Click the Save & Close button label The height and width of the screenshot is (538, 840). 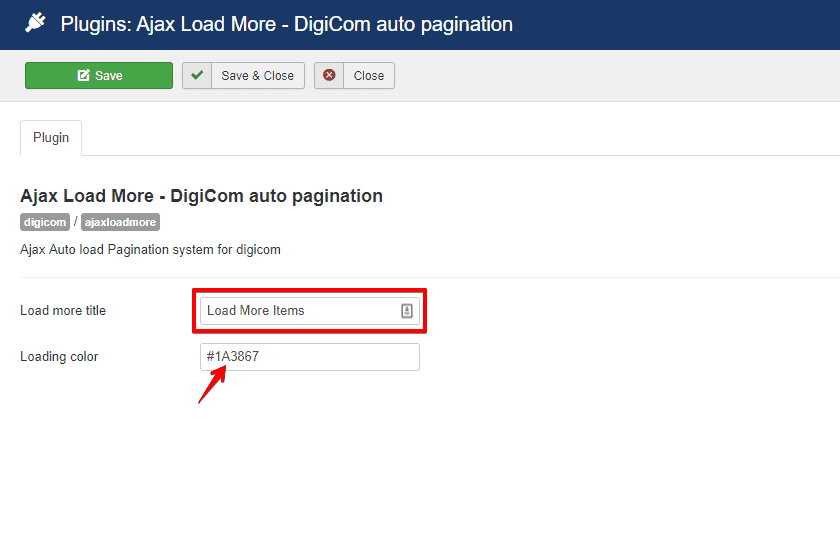tap(257, 76)
